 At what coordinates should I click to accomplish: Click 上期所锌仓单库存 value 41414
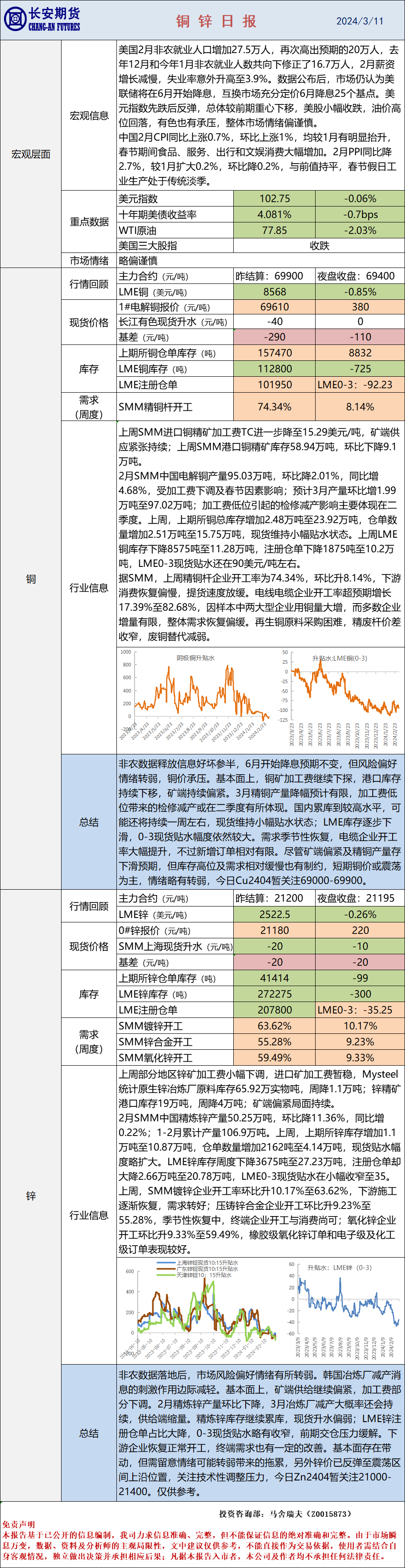point(275,978)
